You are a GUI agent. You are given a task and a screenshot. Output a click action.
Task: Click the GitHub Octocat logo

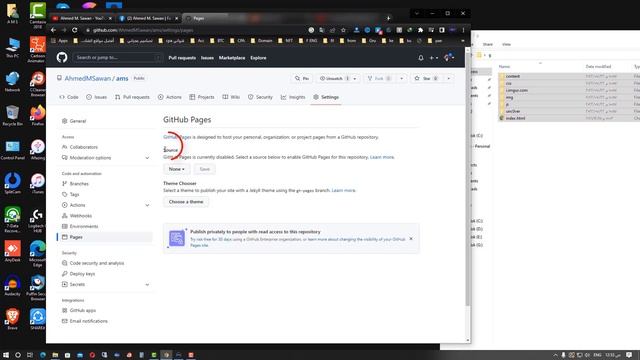[62, 57]
